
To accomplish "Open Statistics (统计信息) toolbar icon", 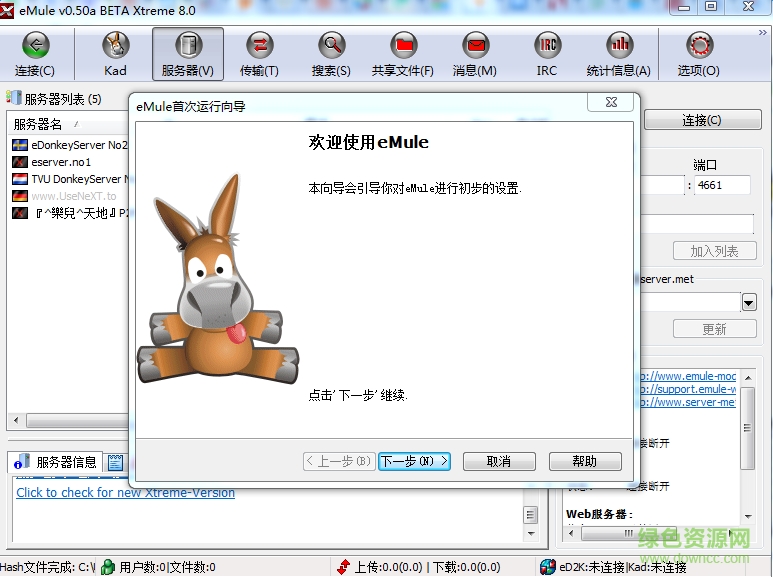I will click(619, 45).
